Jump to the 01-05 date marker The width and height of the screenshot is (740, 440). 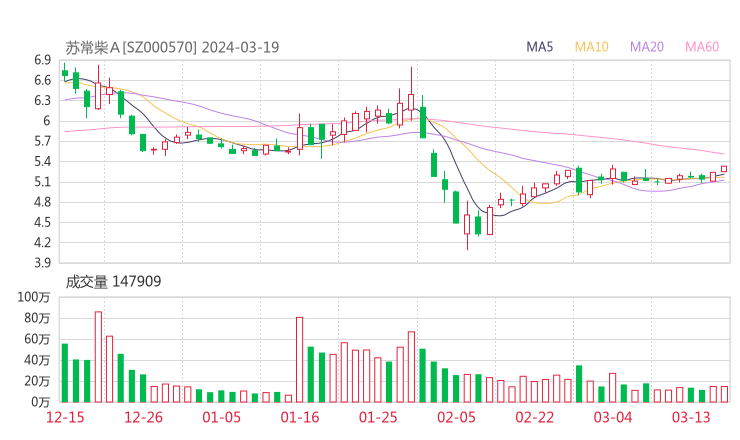click(222, 417)
